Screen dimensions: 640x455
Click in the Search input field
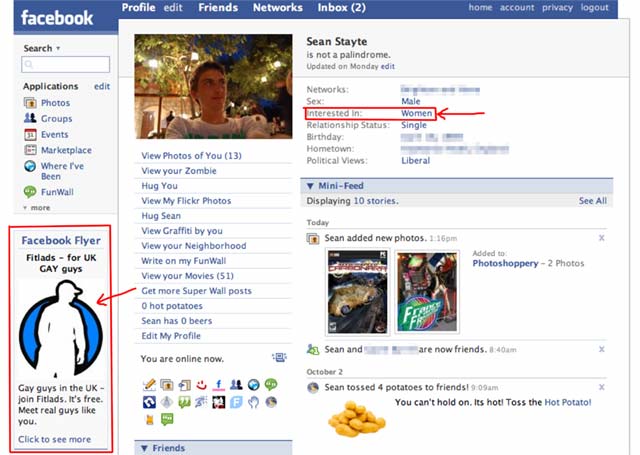pyautogui.click(x=66, y=64)
